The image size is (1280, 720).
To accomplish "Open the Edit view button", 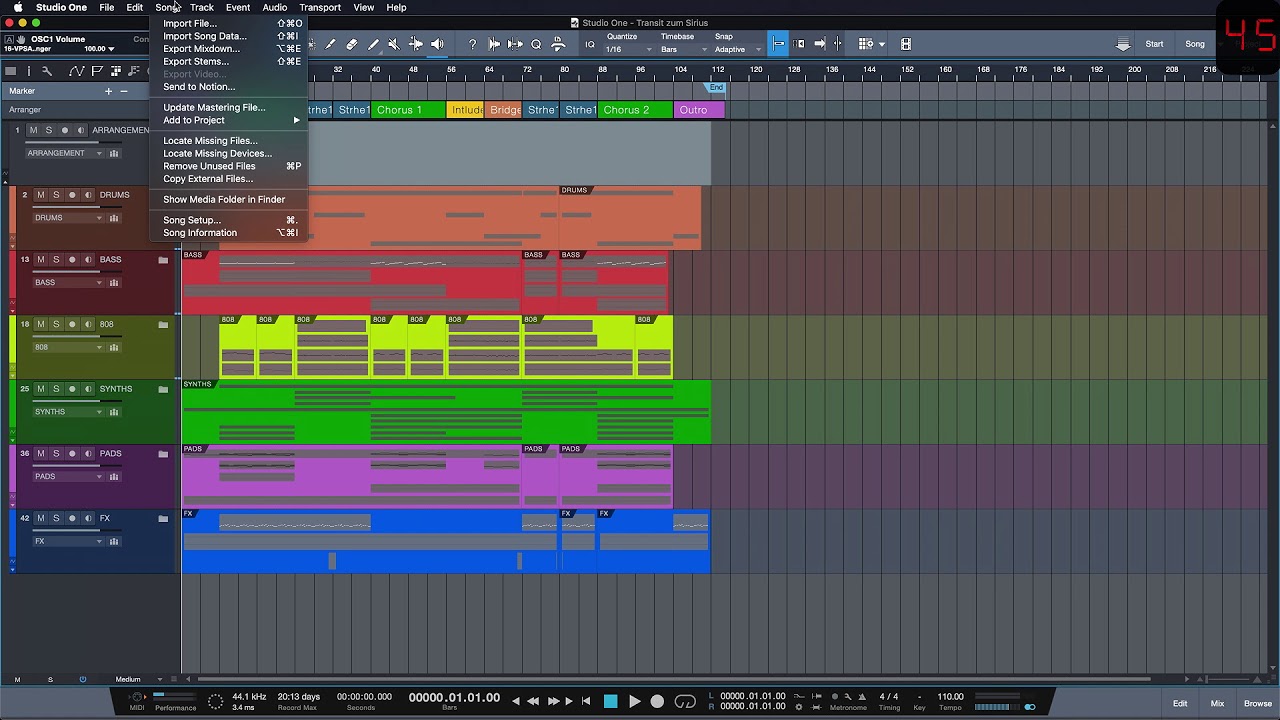I will (1180, 704).
